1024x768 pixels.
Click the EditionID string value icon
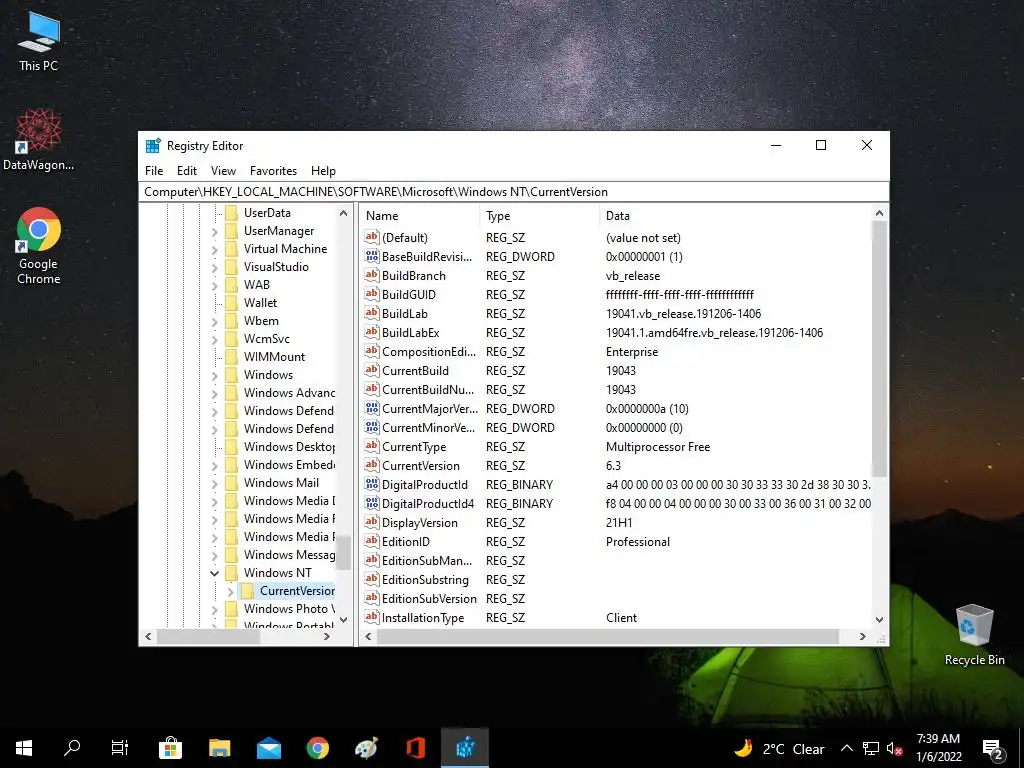click(372, 541)
